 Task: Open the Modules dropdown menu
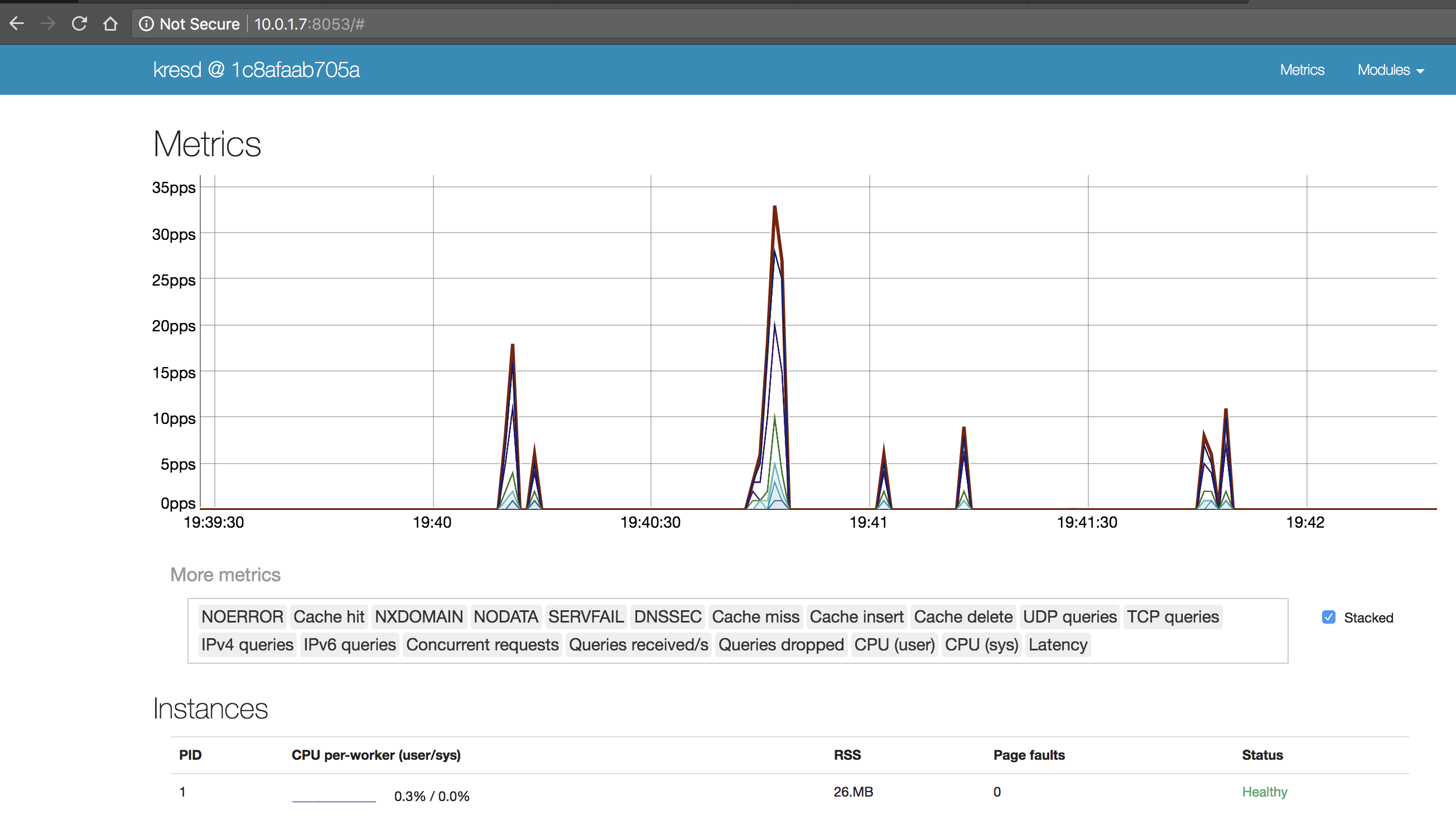[x=1390, y=70]
